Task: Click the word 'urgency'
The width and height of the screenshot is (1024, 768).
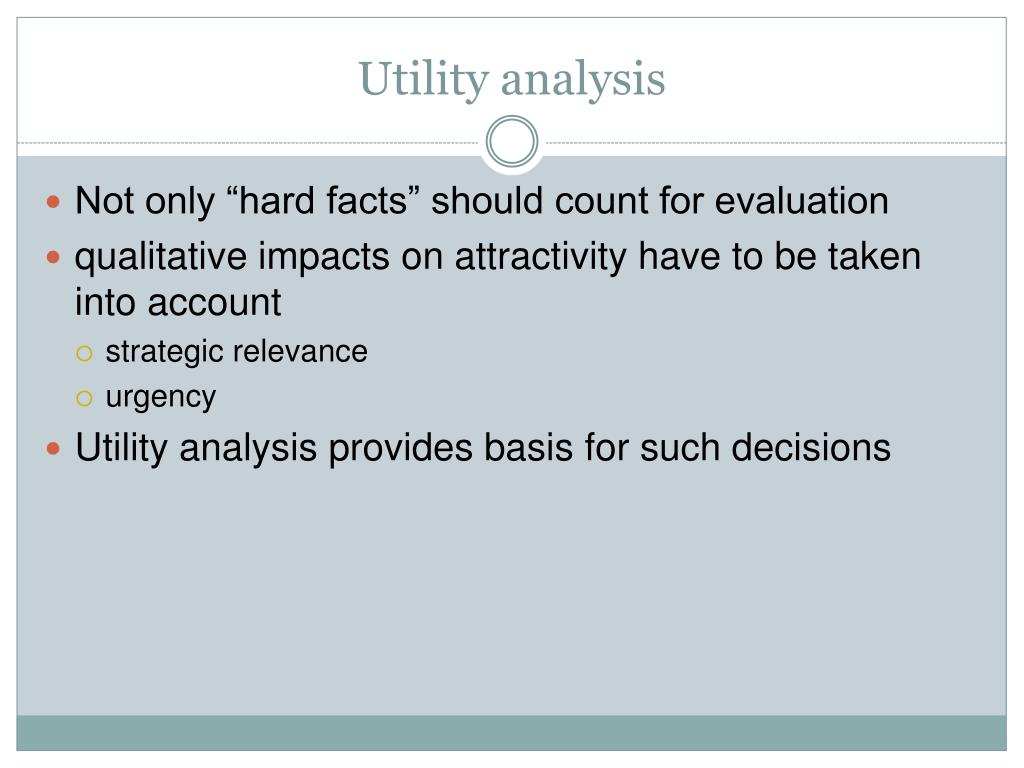Action: coord(161,397)
